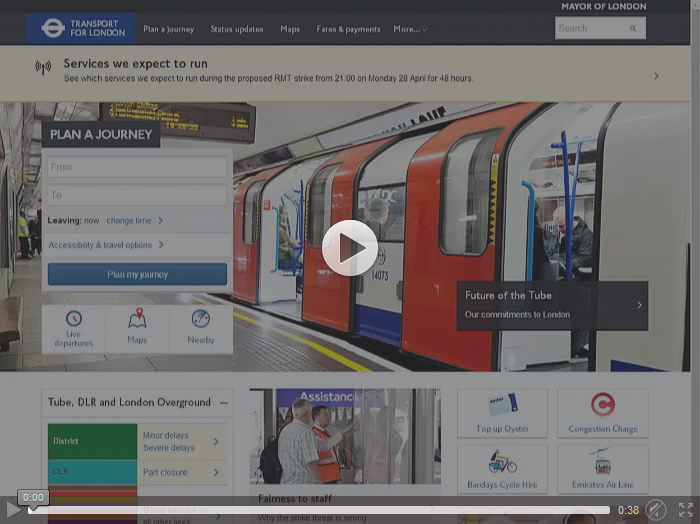
Task: Click the Top up Oyster card icon
Action: pos(503,404)
